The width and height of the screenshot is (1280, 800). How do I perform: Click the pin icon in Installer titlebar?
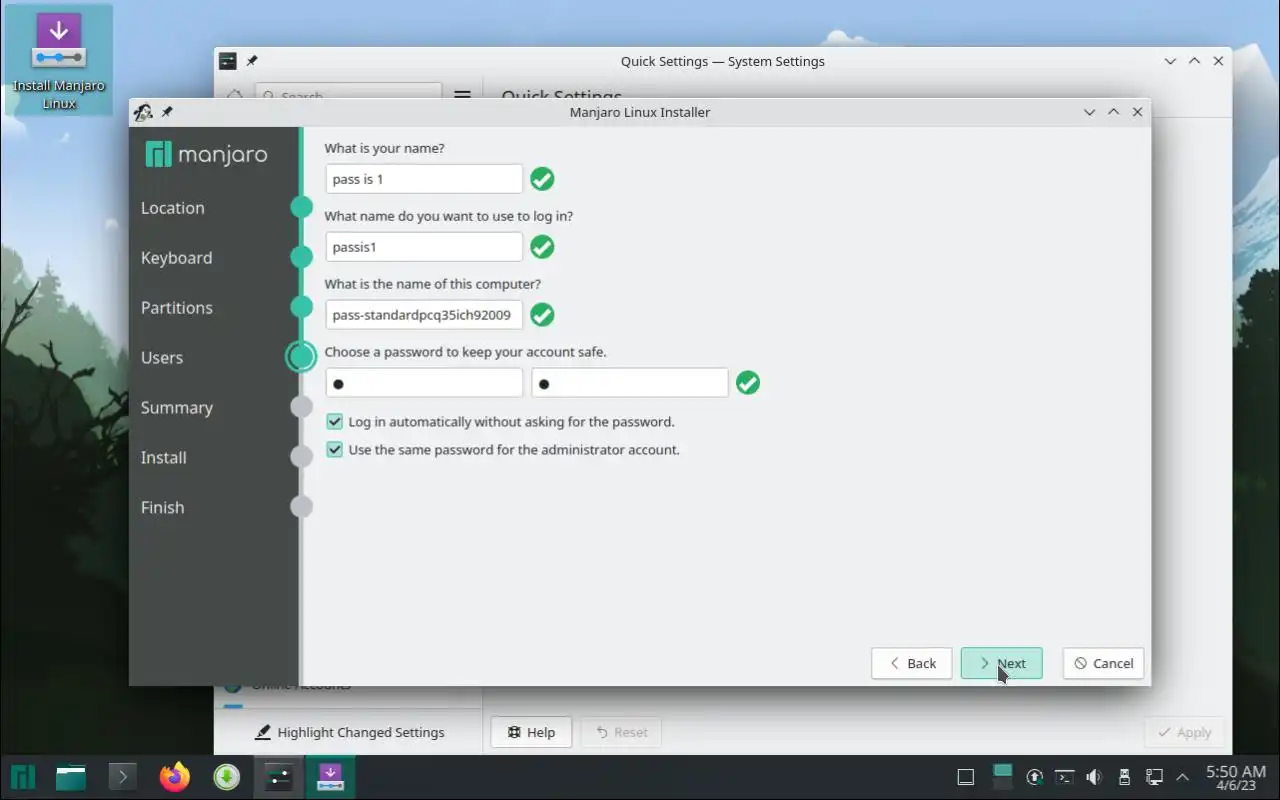pyautogui.click(x=167, y=112)
